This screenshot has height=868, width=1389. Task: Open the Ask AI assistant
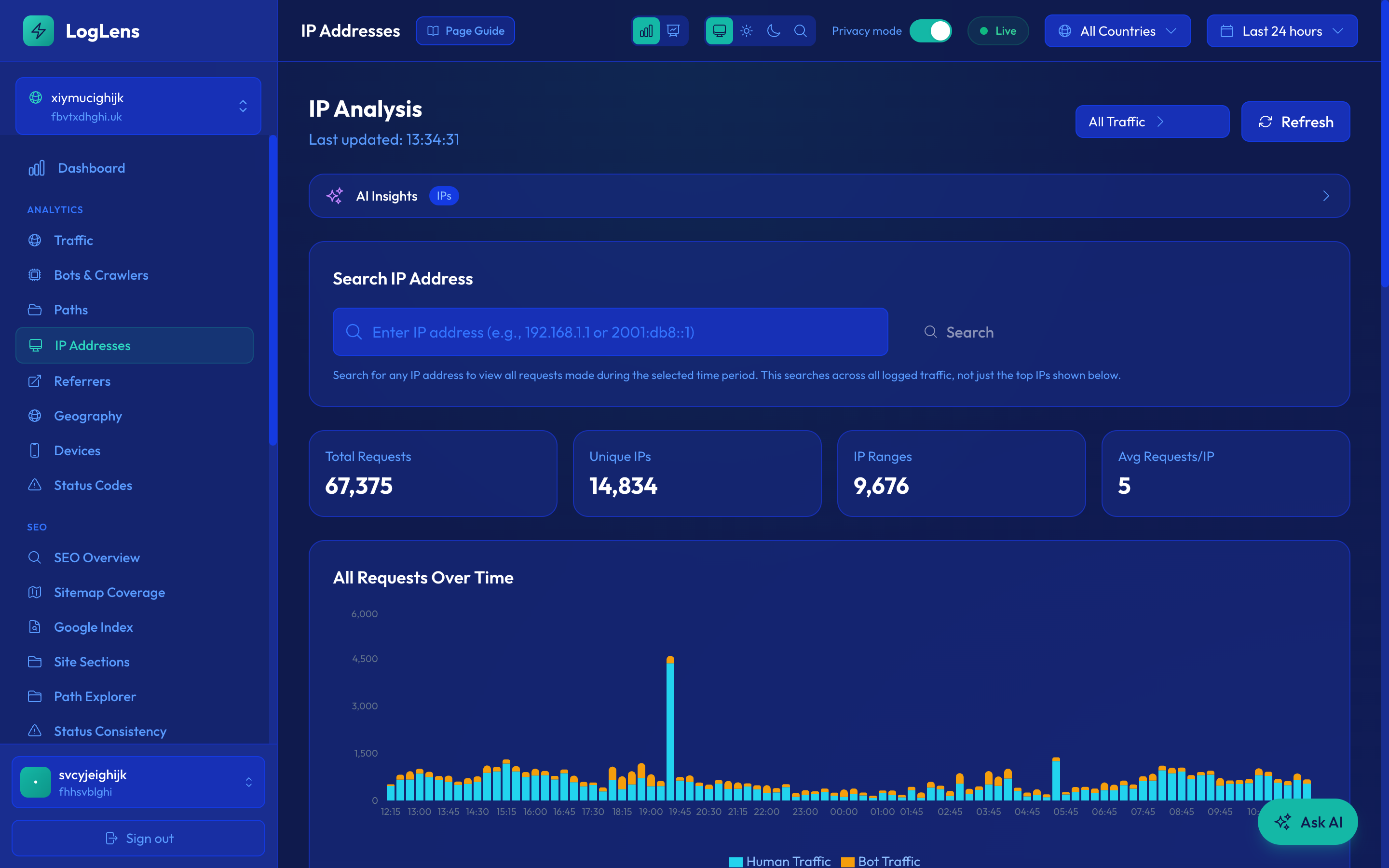point(1307,822)
